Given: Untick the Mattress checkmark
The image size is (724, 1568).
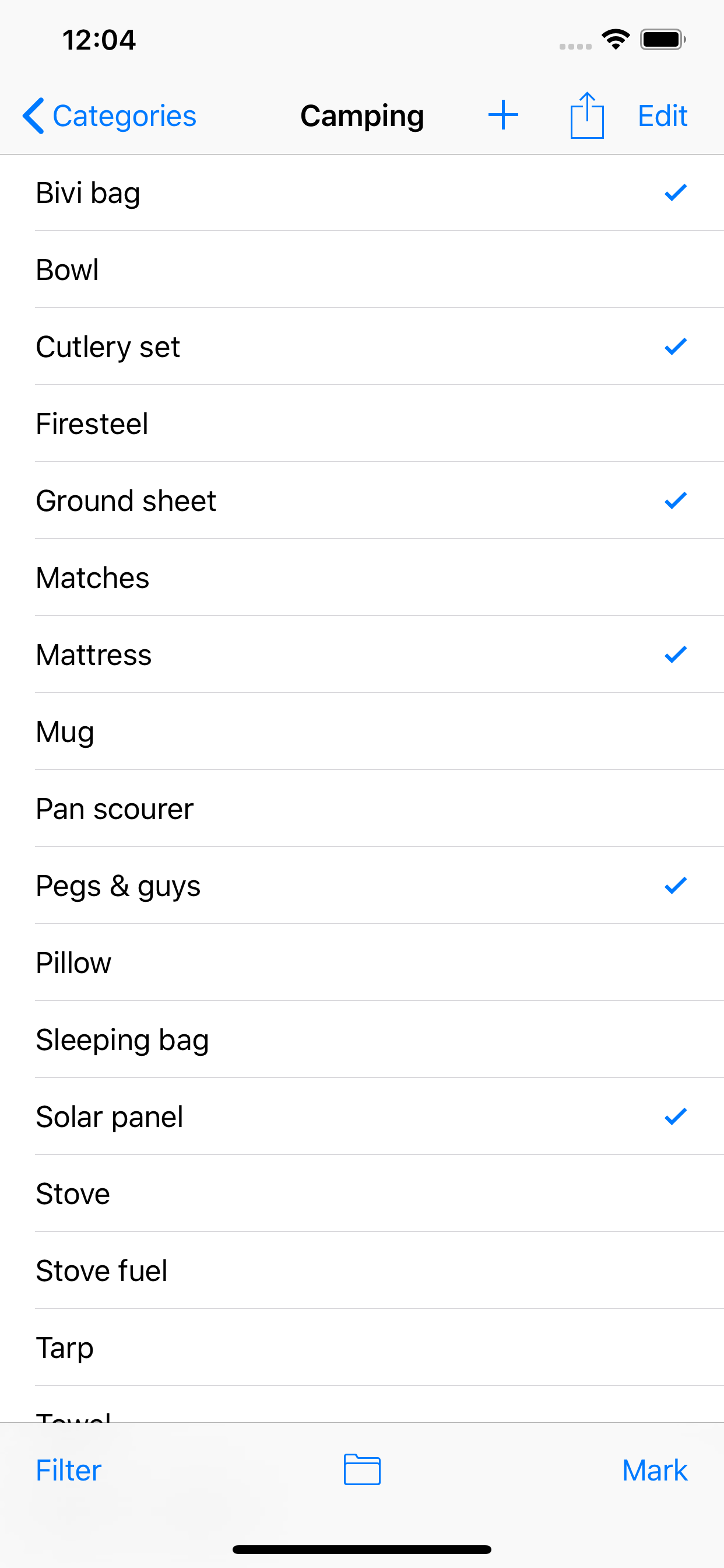Looking at the screenshot, I should pyautogui.click(x=676, y=655).
